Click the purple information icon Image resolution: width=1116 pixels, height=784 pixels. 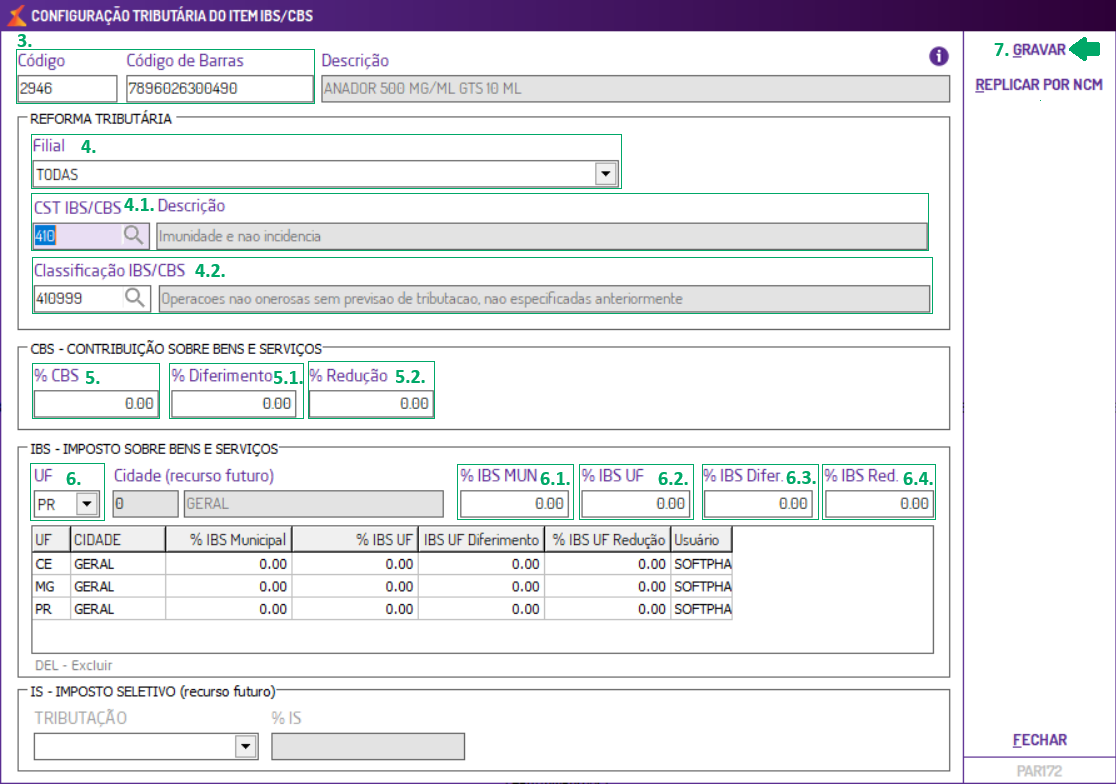938,57
